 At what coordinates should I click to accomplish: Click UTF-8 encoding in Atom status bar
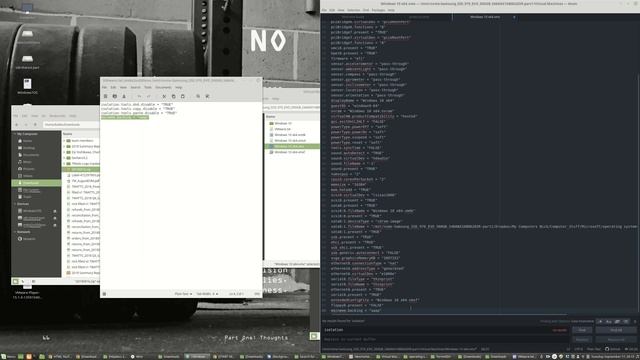tap(579, 349)
